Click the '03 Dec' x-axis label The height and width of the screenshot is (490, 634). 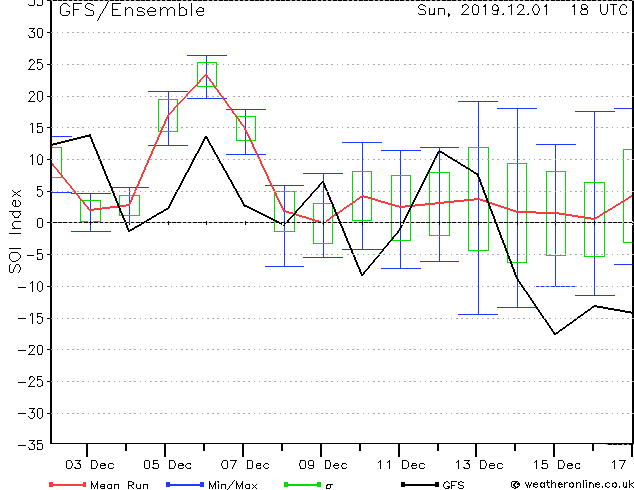90,465
